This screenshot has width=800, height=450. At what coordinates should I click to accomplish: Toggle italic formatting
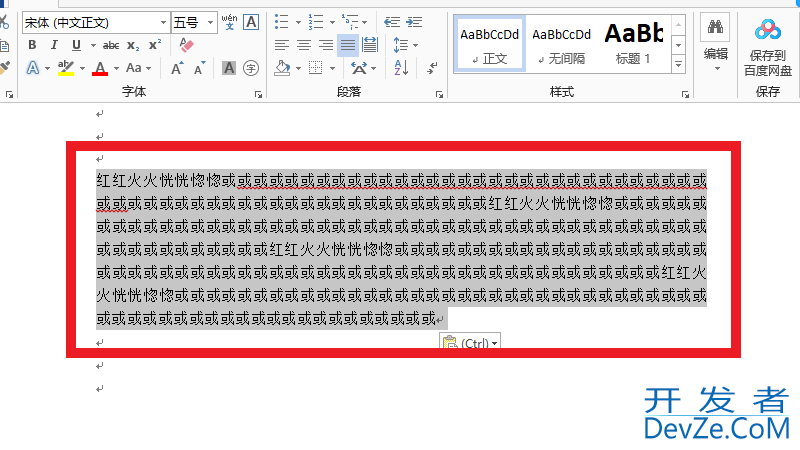click(54, 45)
